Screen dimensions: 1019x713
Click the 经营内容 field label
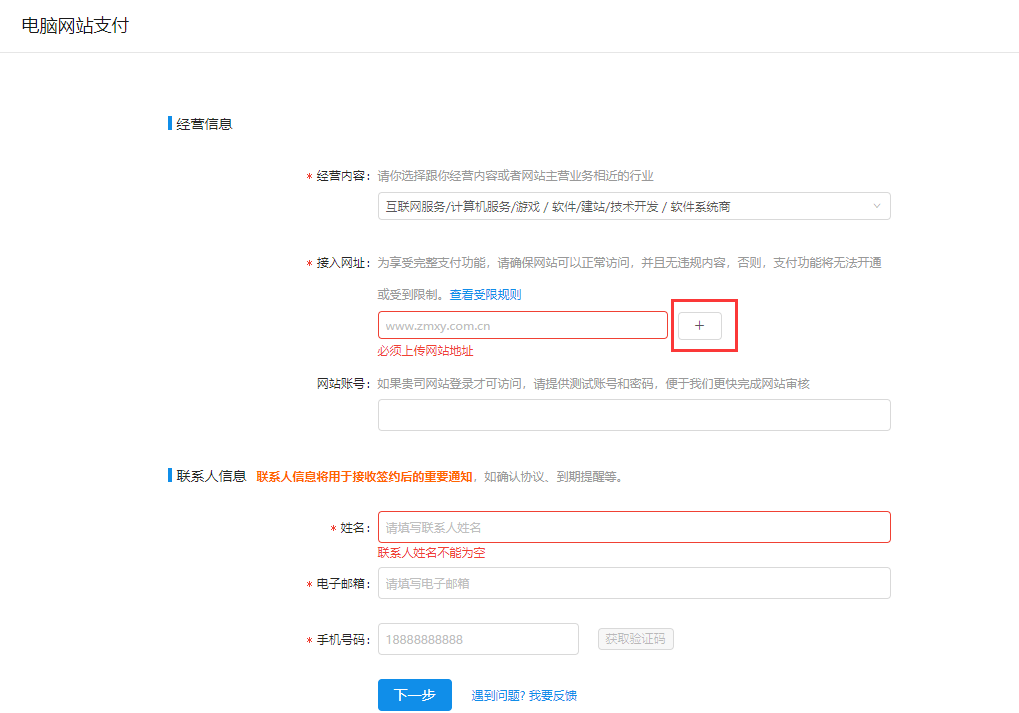[x=343, y=175]
